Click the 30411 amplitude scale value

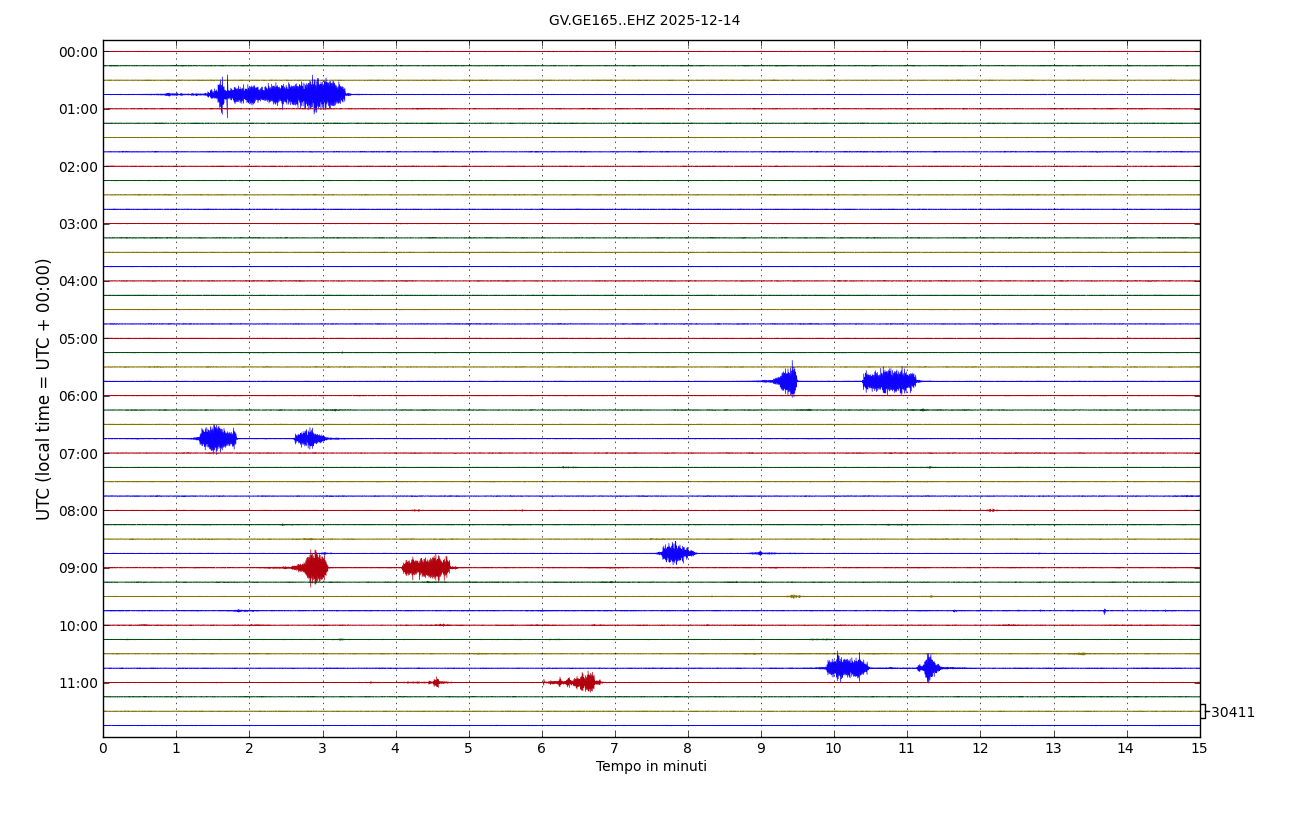click(1232, 713)
